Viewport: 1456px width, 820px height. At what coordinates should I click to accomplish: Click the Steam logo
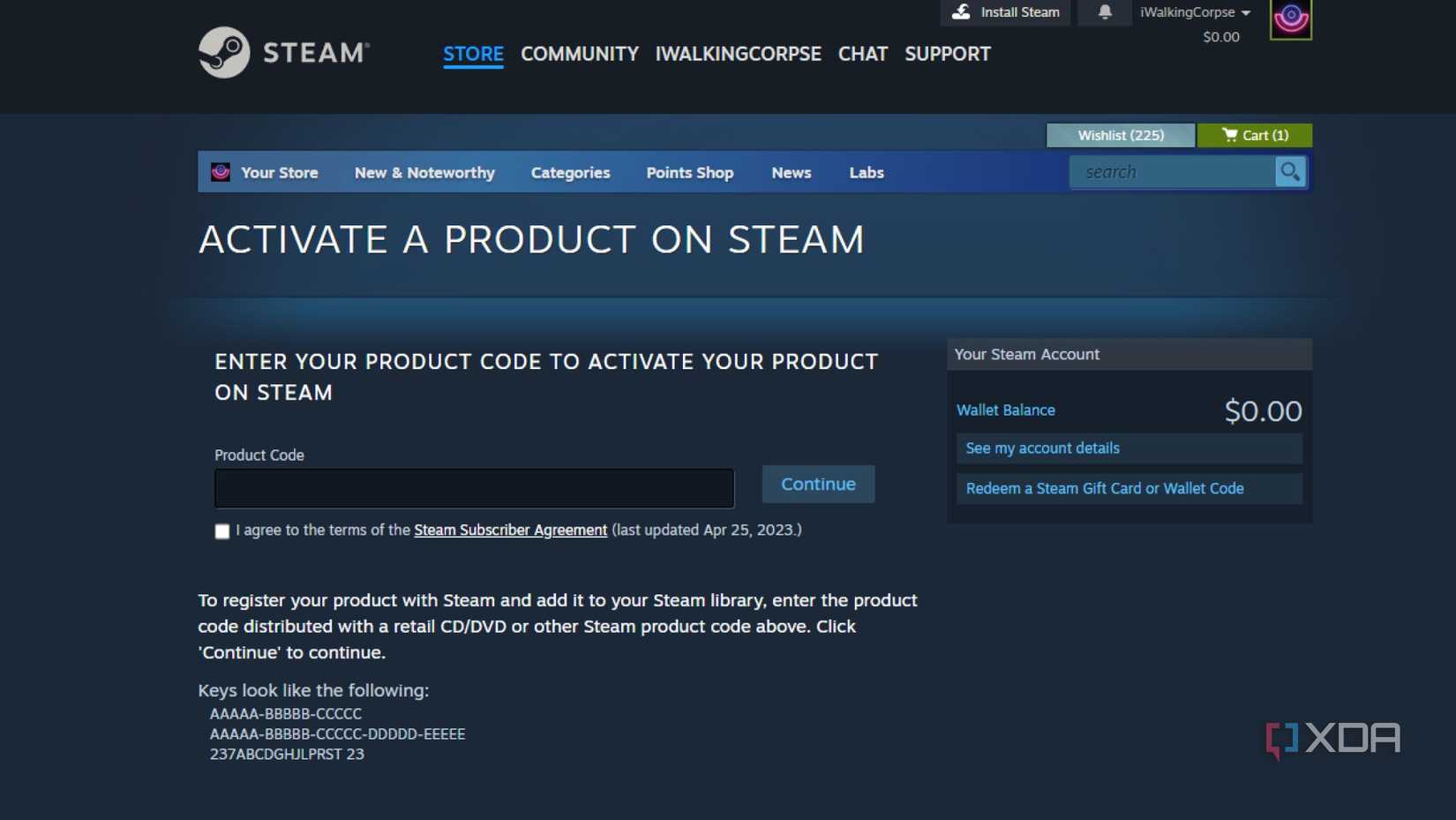coord(223,52)
